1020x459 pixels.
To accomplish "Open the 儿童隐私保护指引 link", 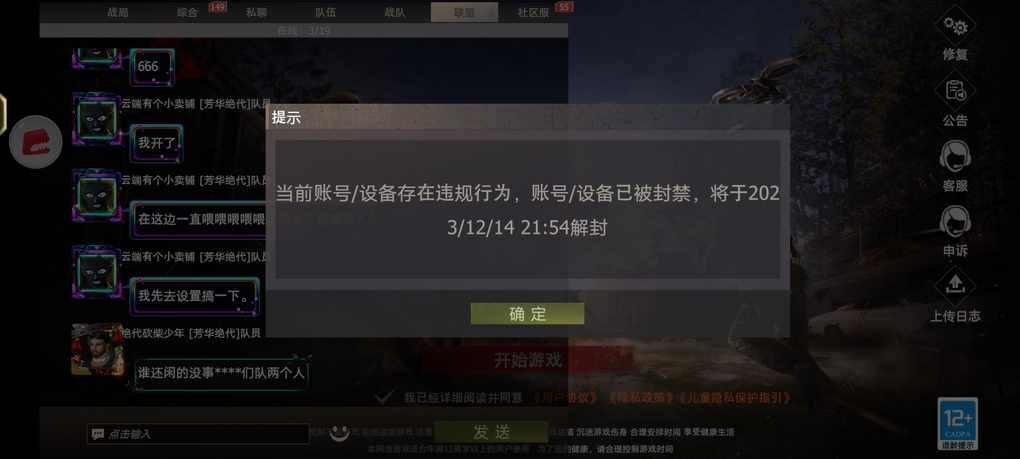I will [734, 397].
